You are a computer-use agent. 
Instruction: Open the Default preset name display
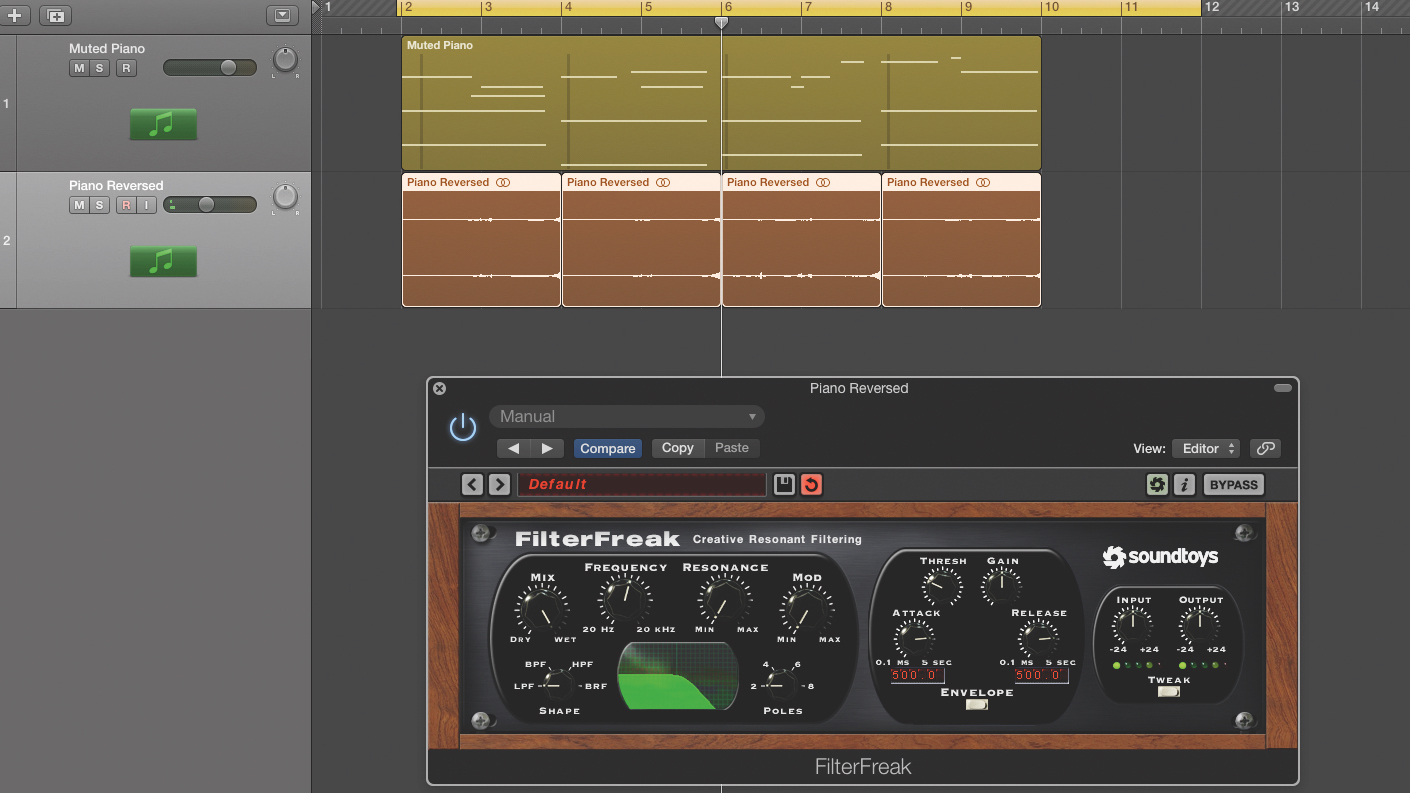pos(641,485)
